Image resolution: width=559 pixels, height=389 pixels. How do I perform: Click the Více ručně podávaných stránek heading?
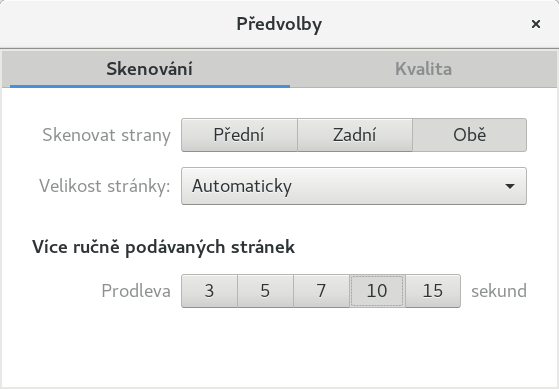(x=163, y=247)
